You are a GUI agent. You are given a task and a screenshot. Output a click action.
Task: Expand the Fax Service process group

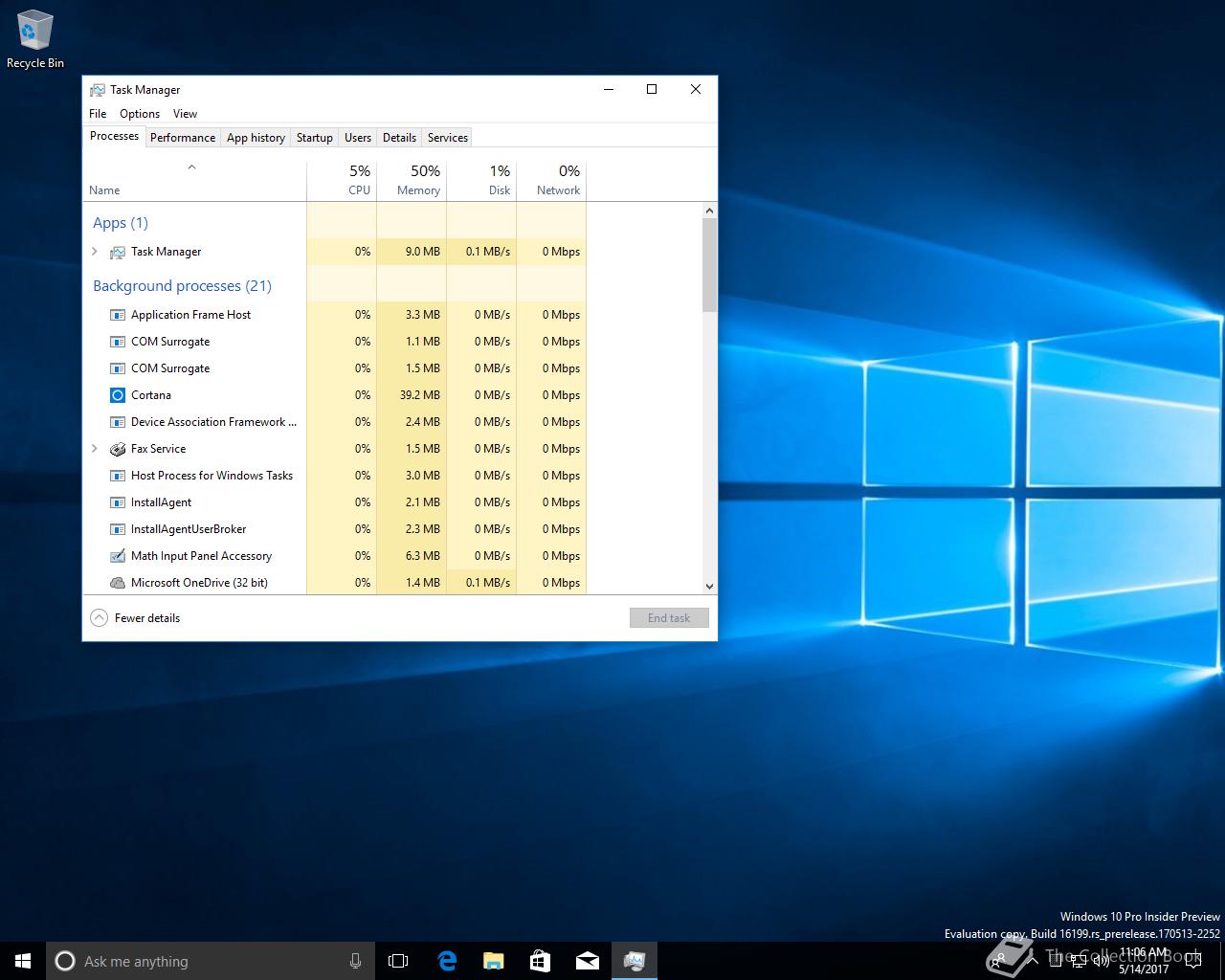(94, 449)
